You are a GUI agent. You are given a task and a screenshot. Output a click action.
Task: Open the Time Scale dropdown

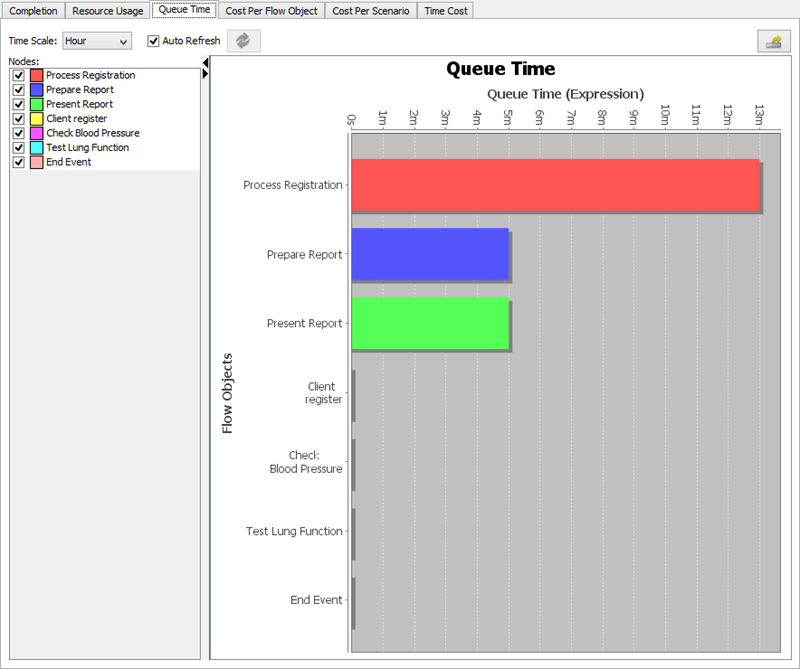[x=97, y=41]
